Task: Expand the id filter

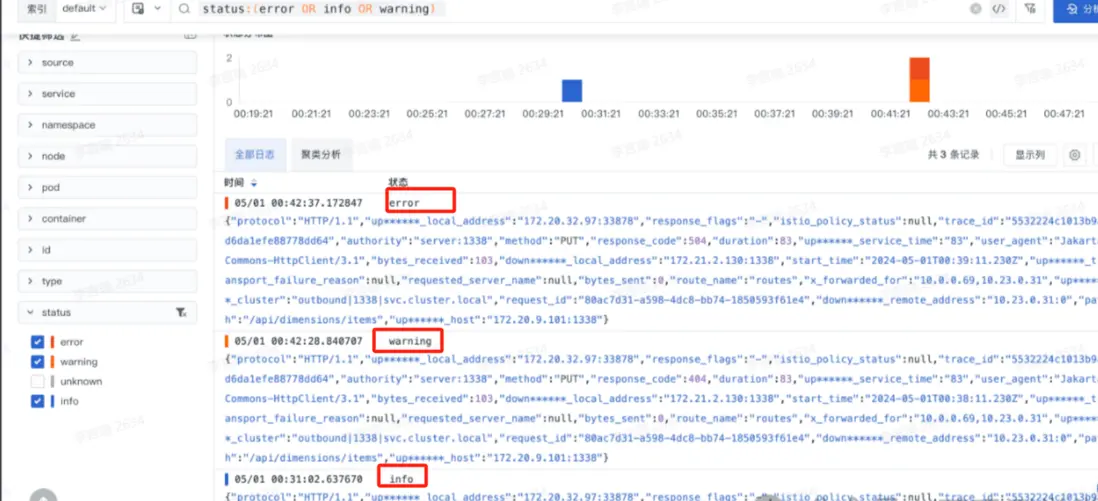Action: click(x=107, y=249)
